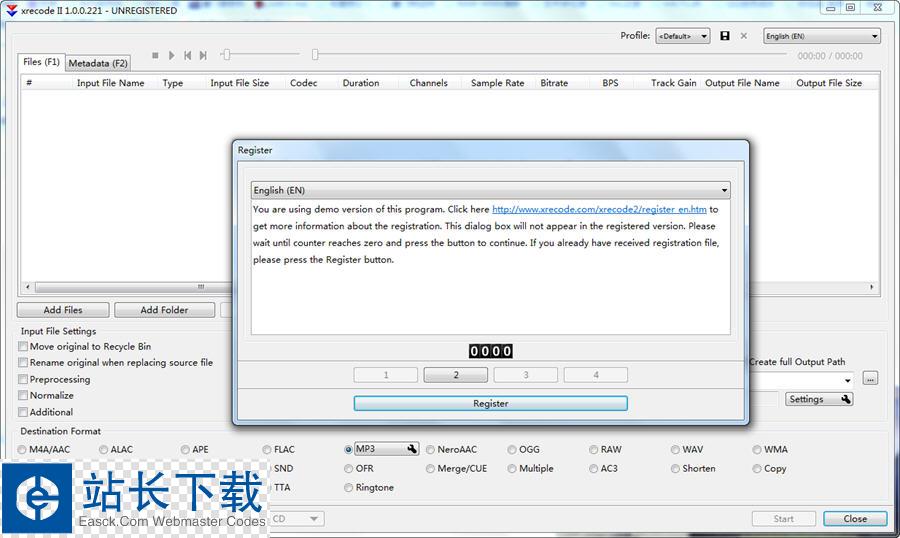Open the xrecode registration hyperlink
This screenshot has width=900, height=538.
point(599,209)
